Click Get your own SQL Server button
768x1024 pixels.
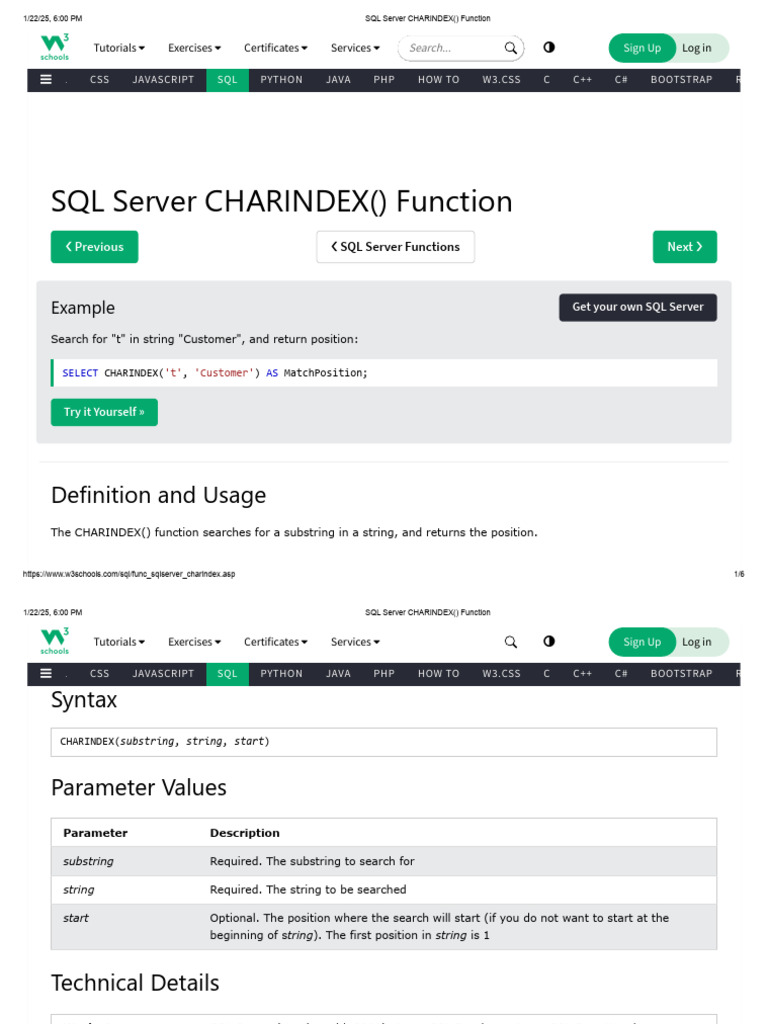637,308
